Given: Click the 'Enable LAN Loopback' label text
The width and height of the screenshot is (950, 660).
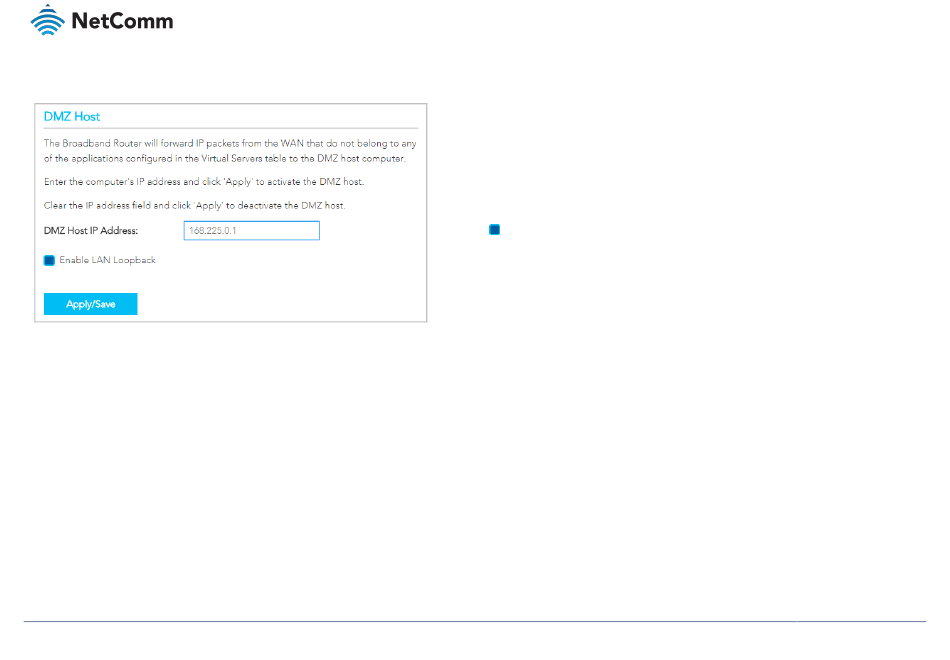Looking at the screenshot, I should pos(107,260).
